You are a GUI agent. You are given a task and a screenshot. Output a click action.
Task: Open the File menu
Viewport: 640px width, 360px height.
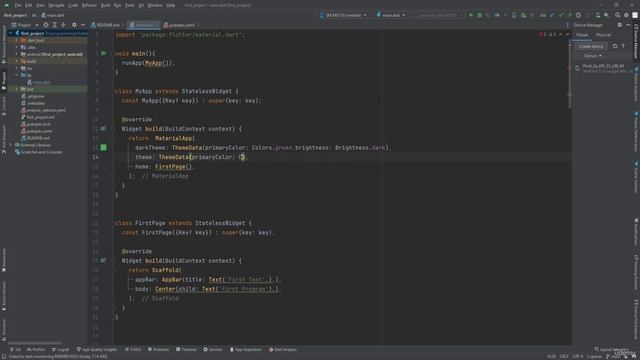[18, 5]
